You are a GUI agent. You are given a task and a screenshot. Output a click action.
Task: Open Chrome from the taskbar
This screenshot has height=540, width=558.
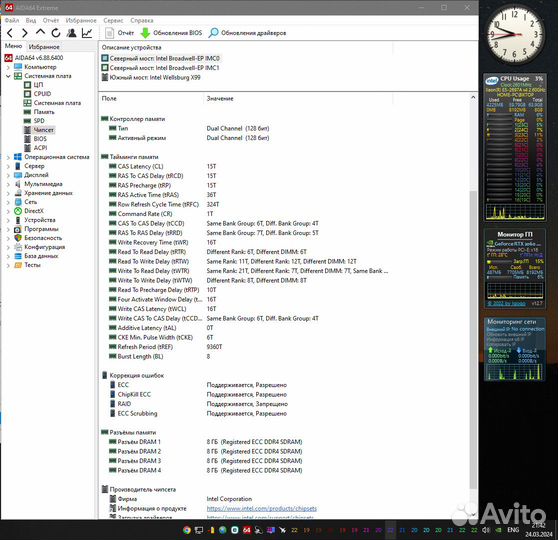pos(187,530)
